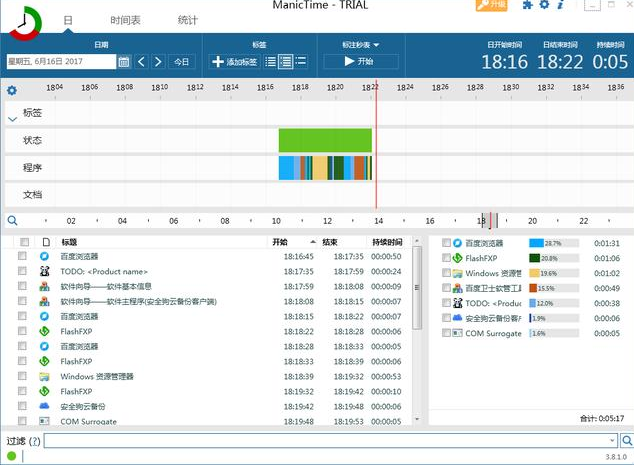Tick the FlashFXP checkbox in summary panel

pos(446,258)
